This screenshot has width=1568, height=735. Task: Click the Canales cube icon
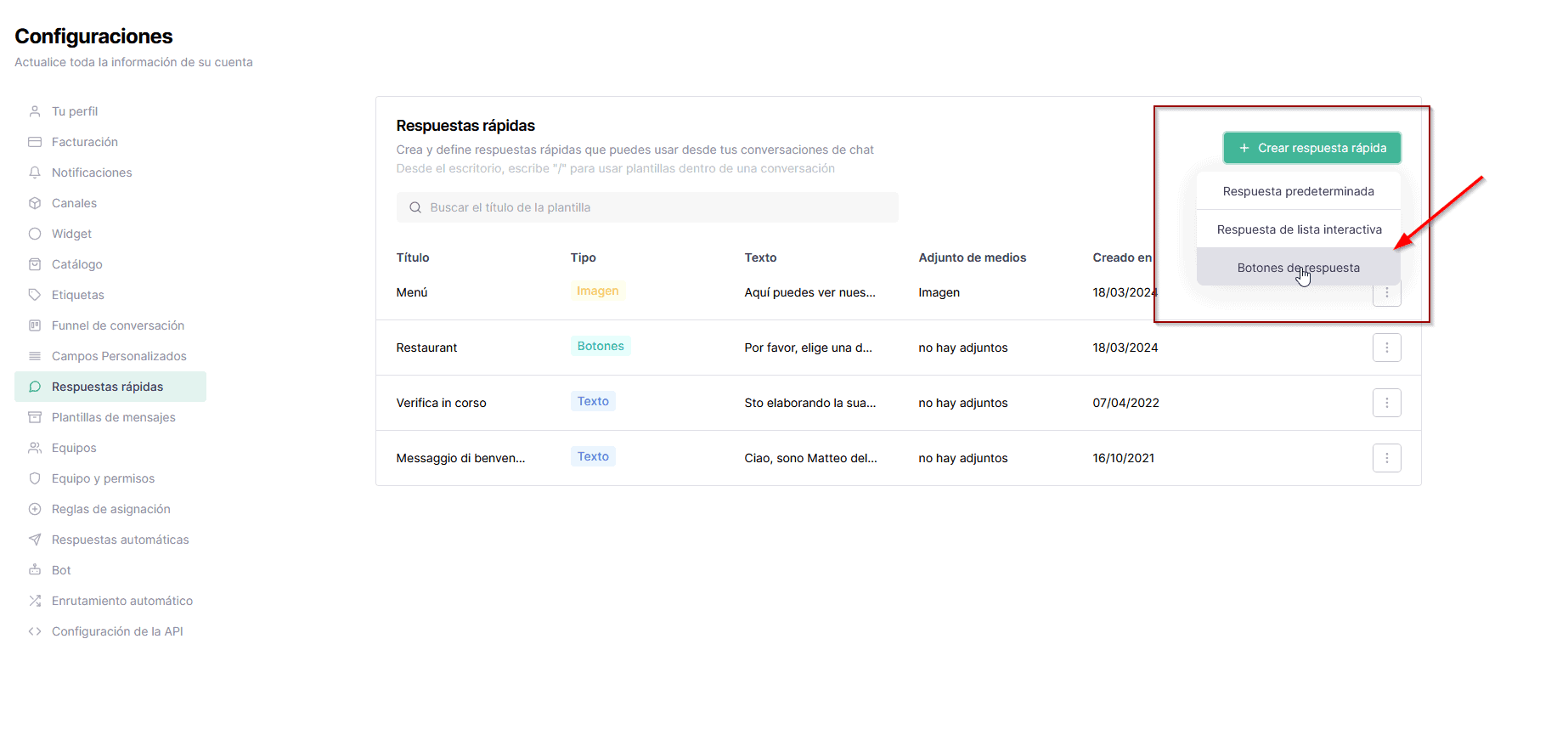tap(35, 203)
